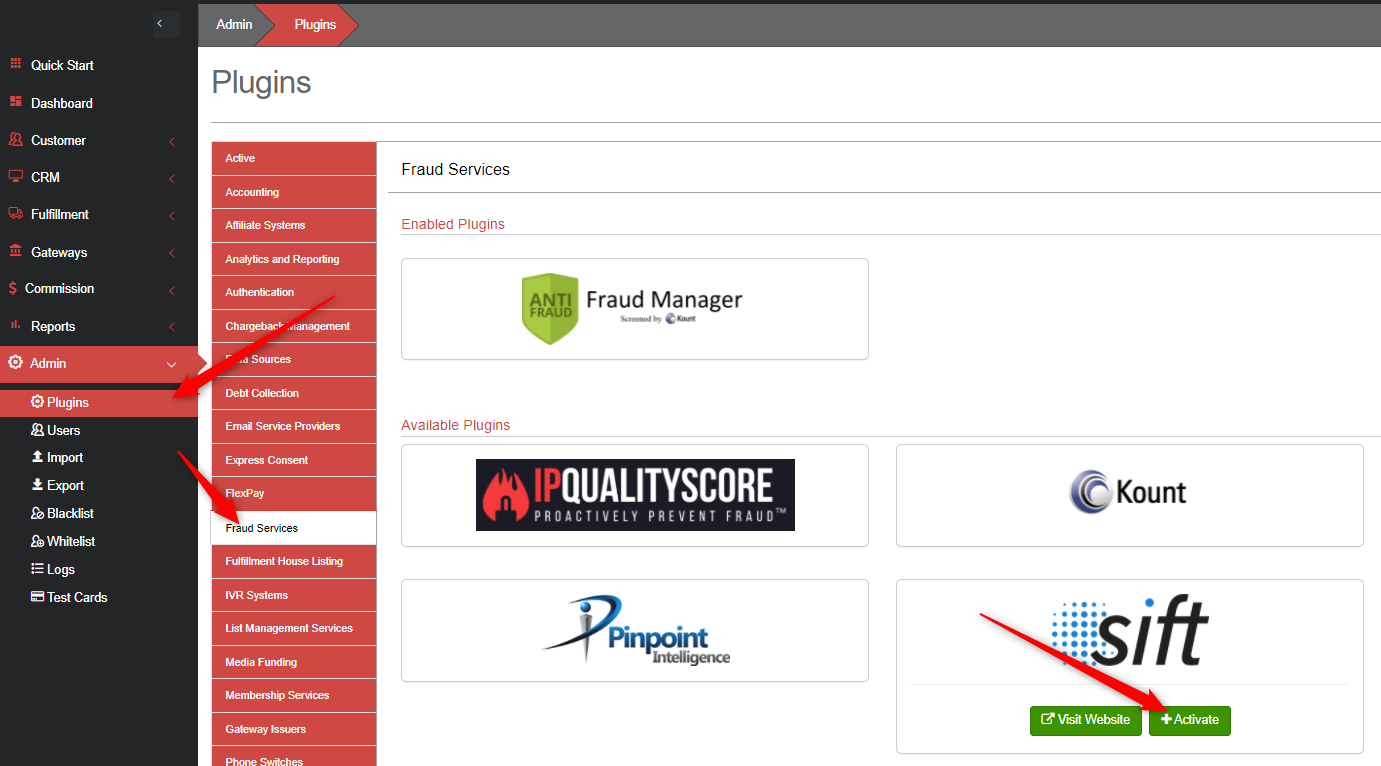Viewport: 1381px width, 766px height.
Task: Open the Kount plugin card
Action: click(1129, 495)
